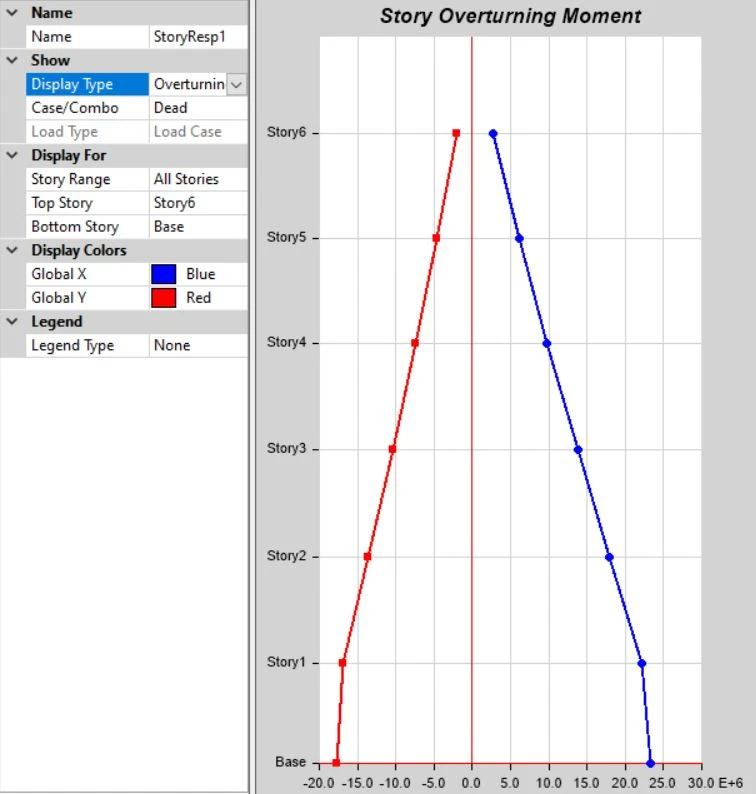Select the Case/Combo value Dead

click(x=197, y=108)
